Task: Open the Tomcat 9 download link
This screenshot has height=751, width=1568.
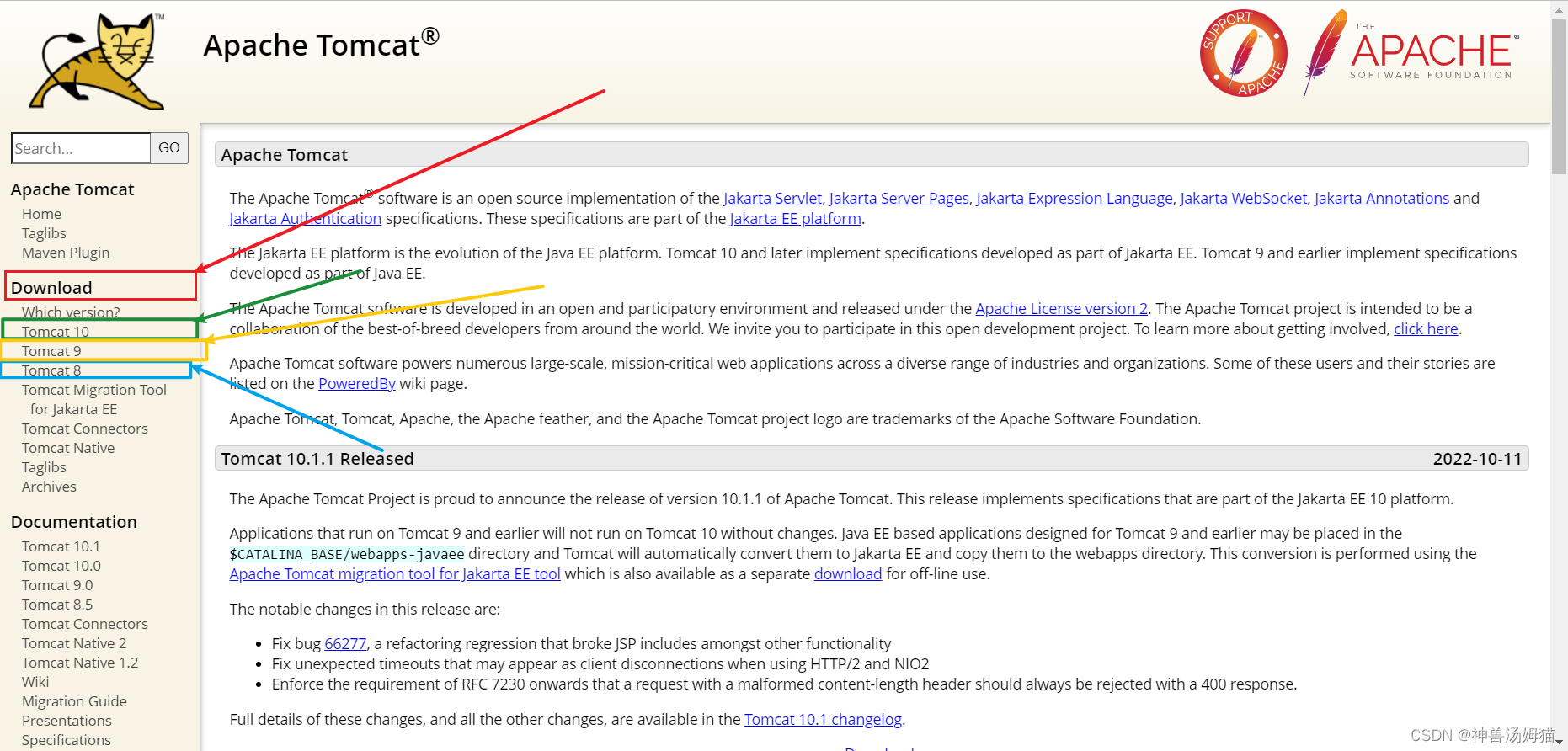Action: (x=51, y=351)
